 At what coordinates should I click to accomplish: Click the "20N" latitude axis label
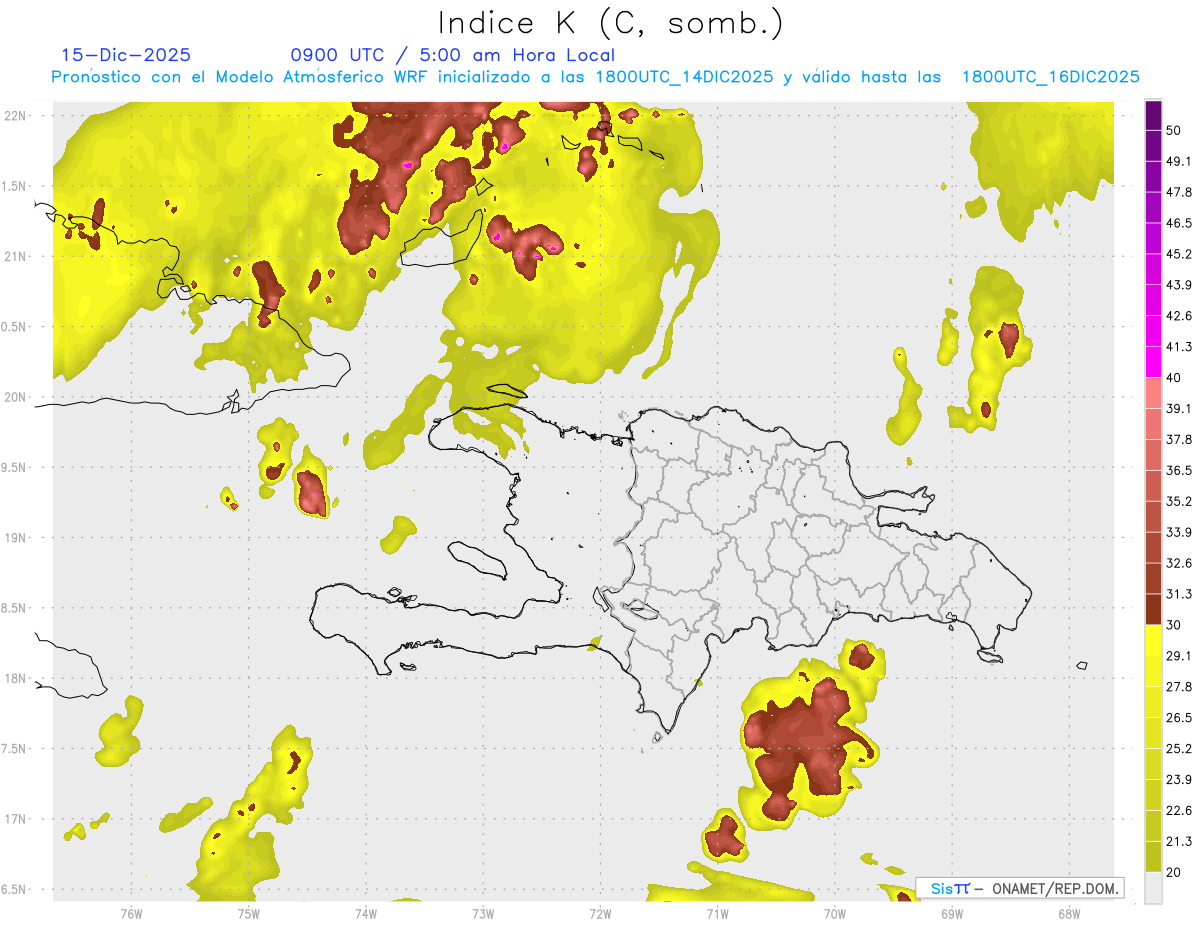point(16,397)
